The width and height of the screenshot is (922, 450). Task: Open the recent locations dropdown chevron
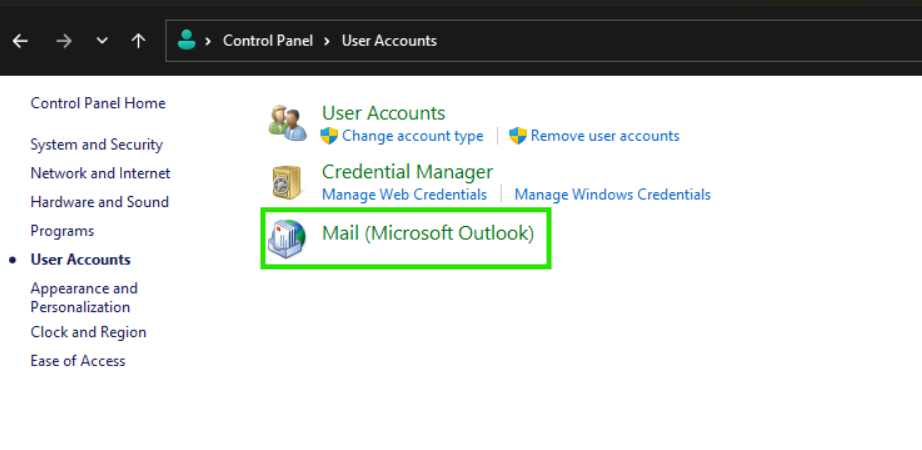click(x=102, y=41)
